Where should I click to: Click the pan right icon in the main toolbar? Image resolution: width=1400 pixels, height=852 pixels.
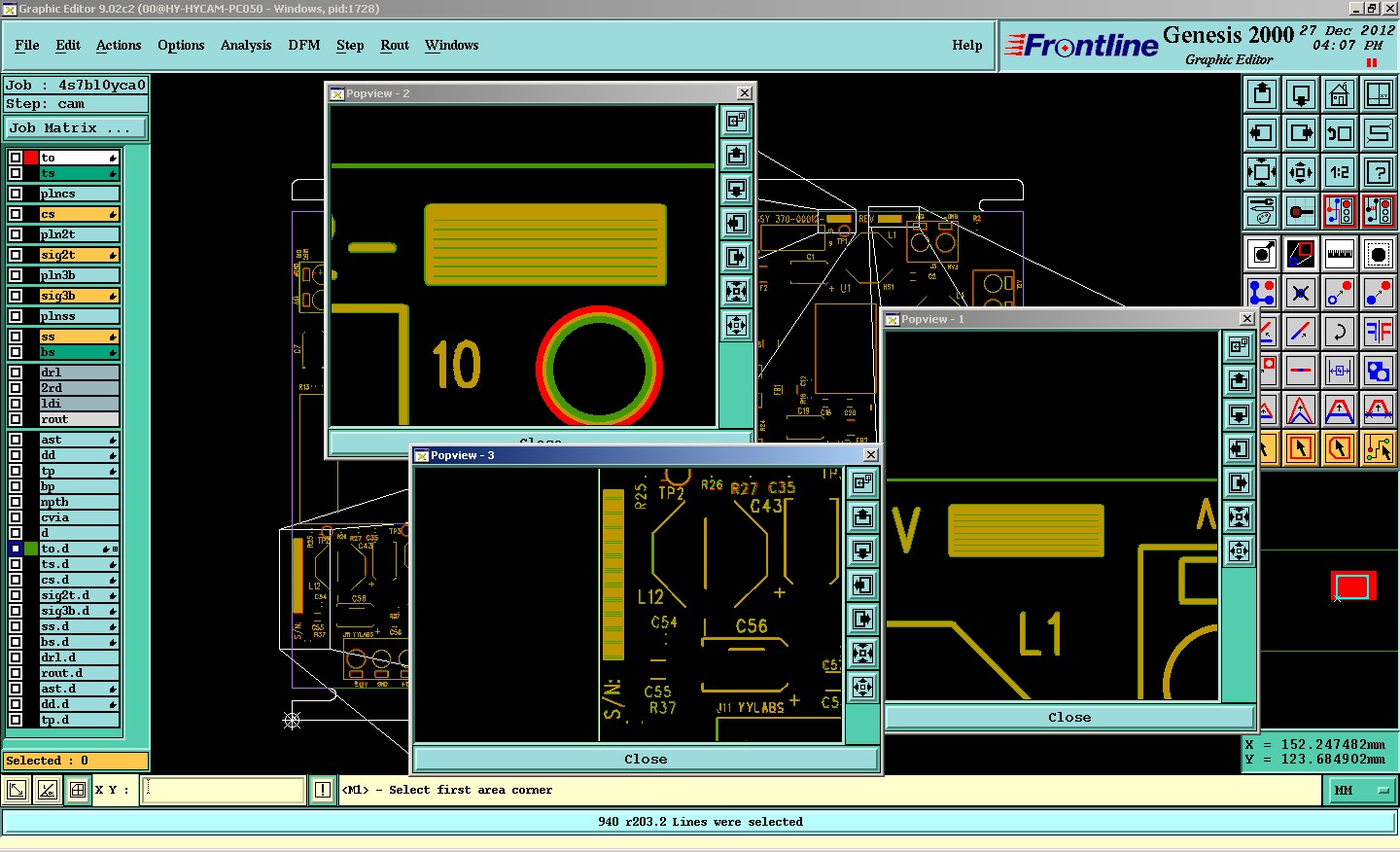coord(1301,133)
